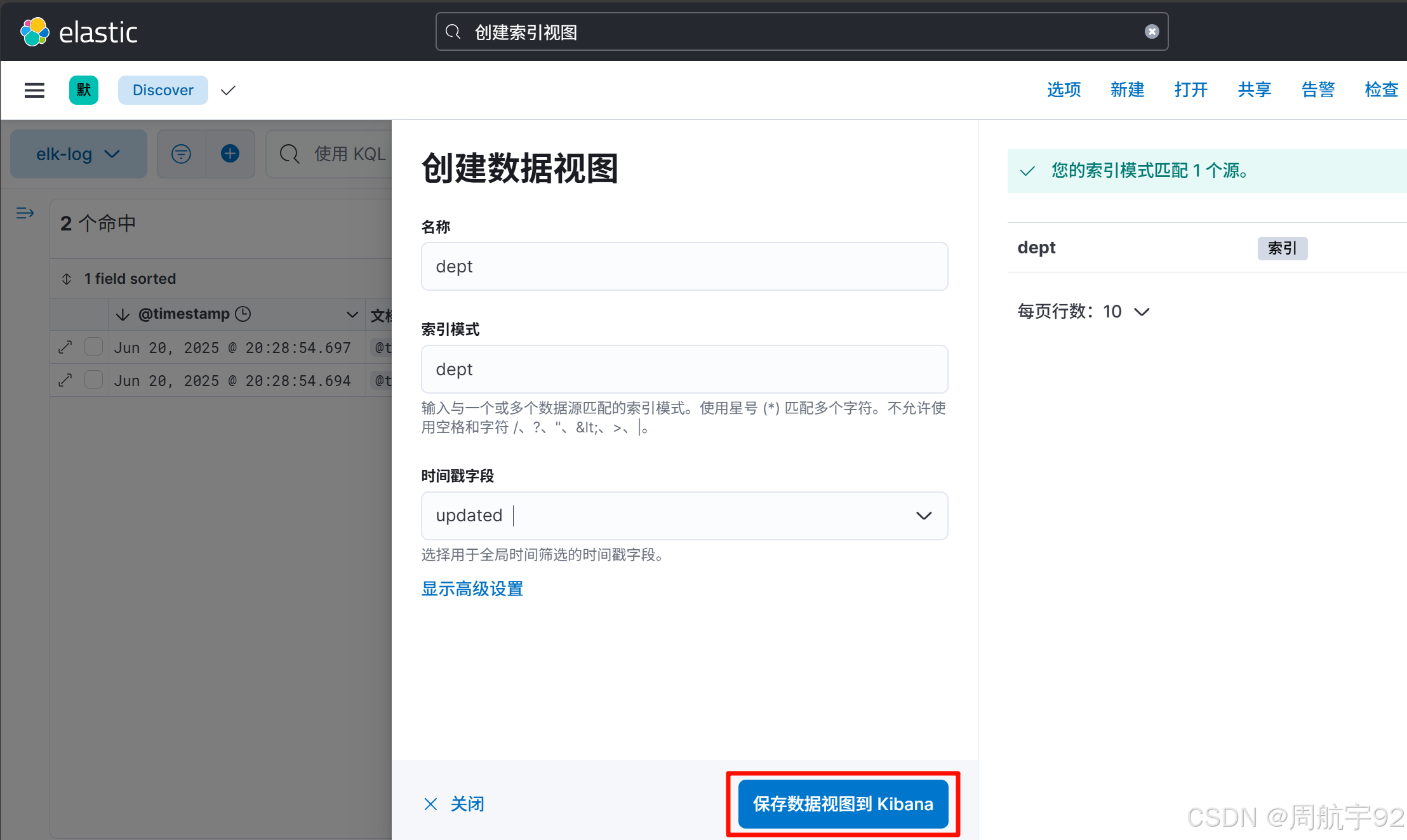Click the 2 个命中 hits count
The image size is (1407, 840).
point(98,223)
